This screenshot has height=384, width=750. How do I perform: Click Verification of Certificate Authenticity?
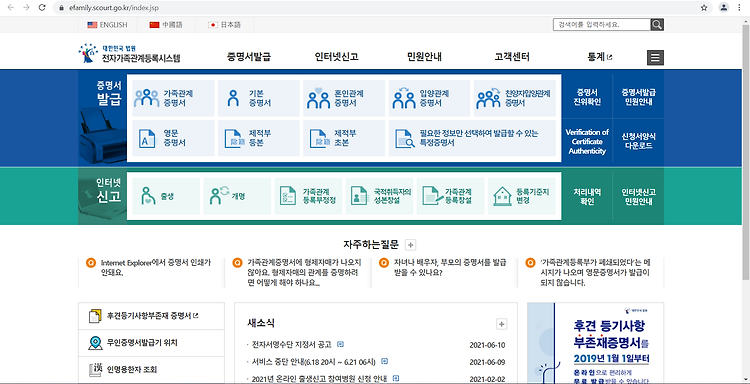click(x=587, y=142)
